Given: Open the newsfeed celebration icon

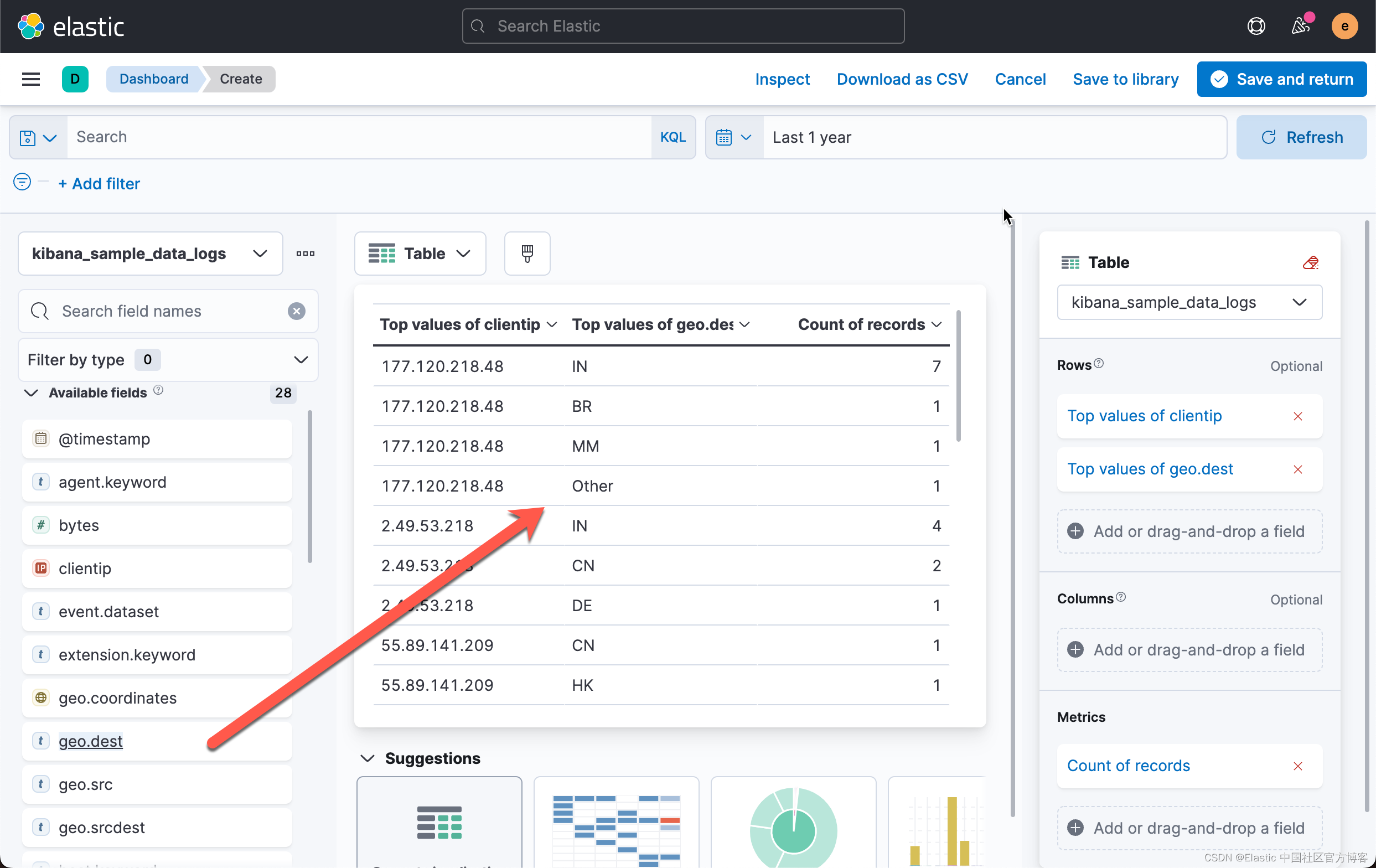Looking at the screenshot, I should tap(1301, 26).
